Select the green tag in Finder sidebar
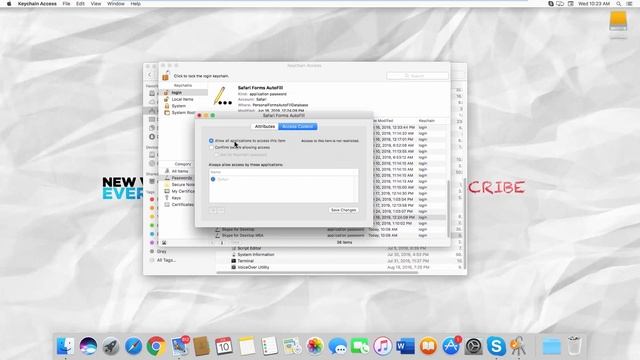This screenshot has width=640, height=360. point(152,225)
